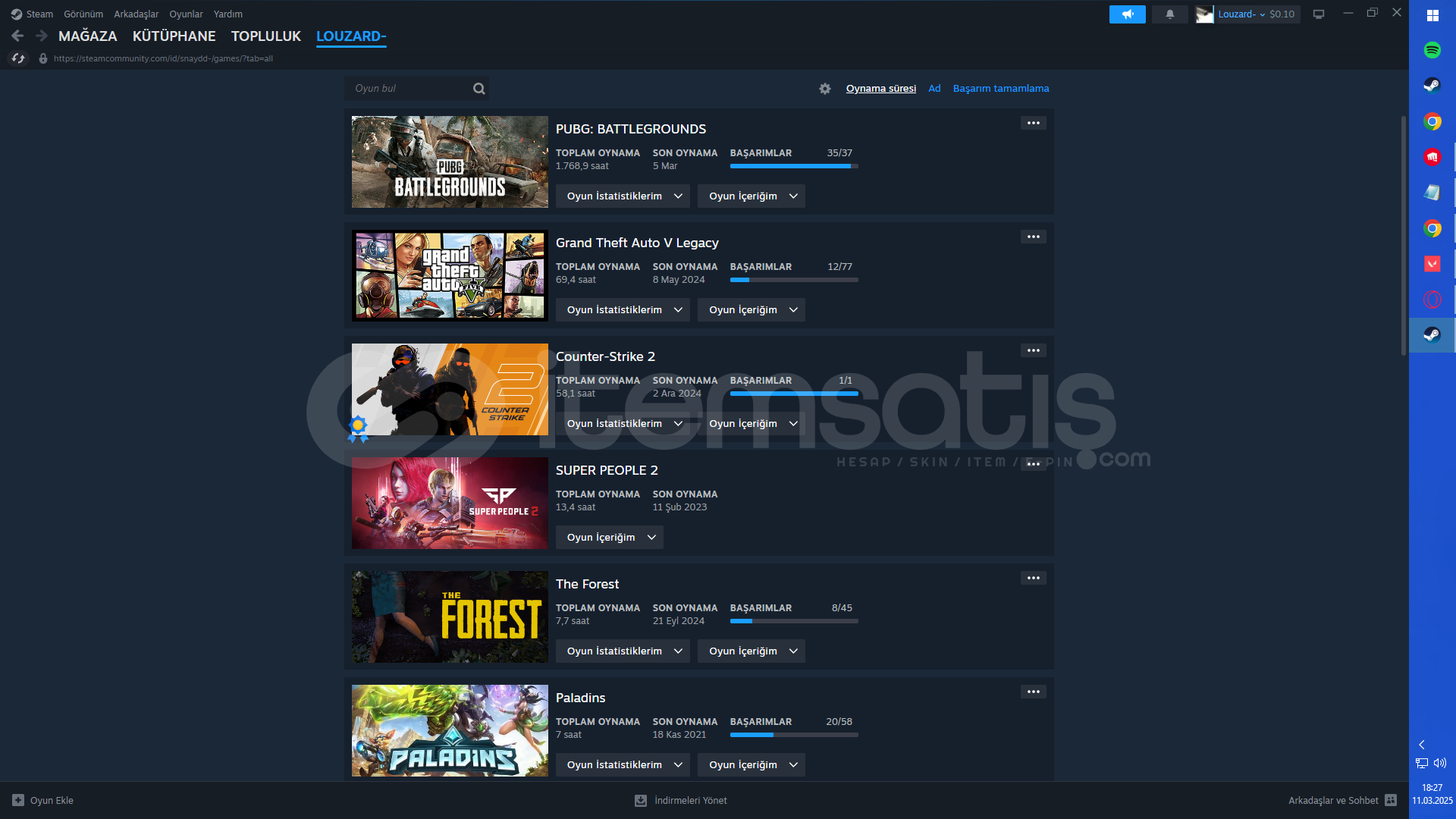The height and width of the screenshot is (819, 1456).
Task: Open notifications bell icon
Action: [x=1169, y=14]
